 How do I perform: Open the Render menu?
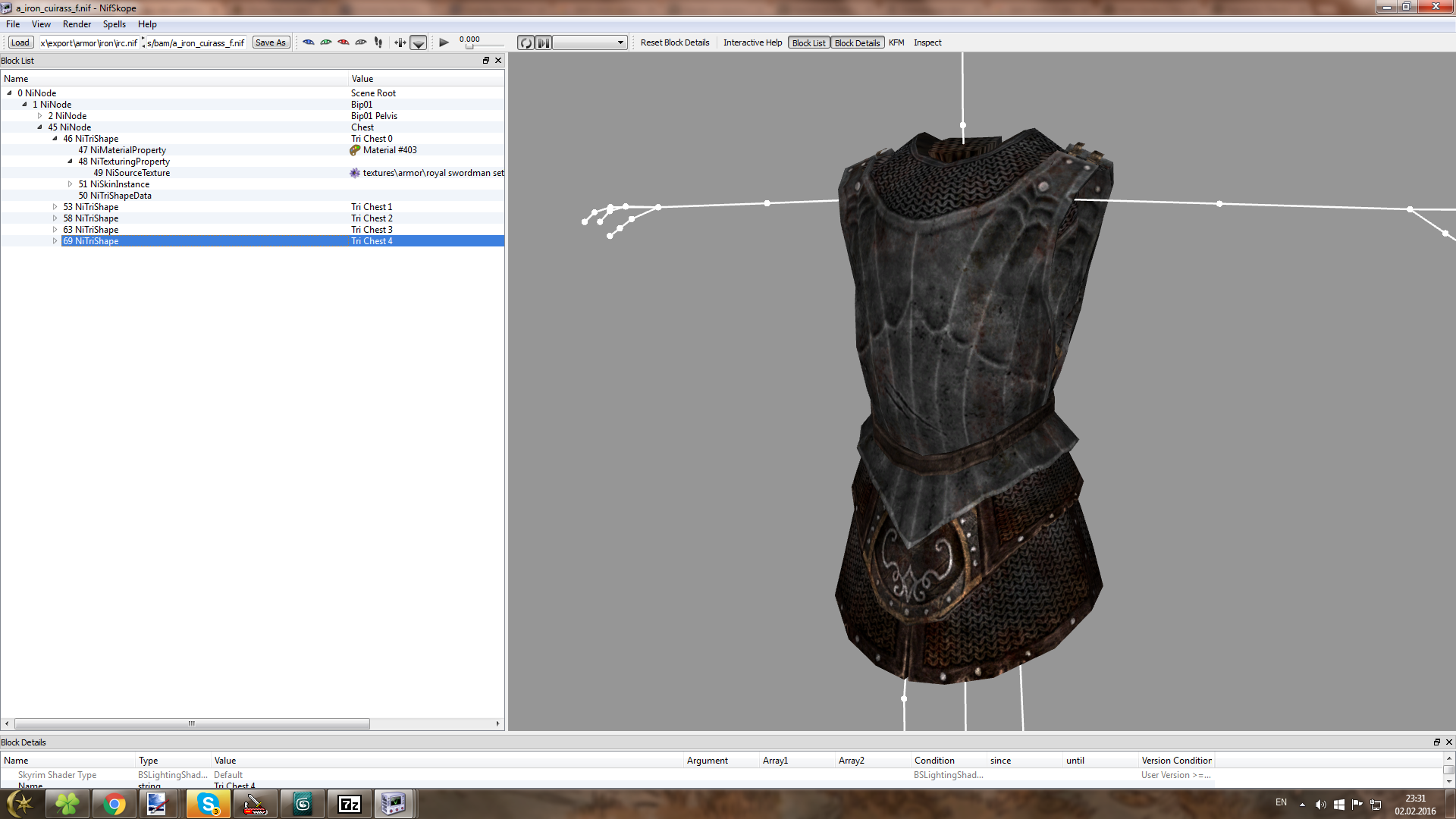point(77,24)
